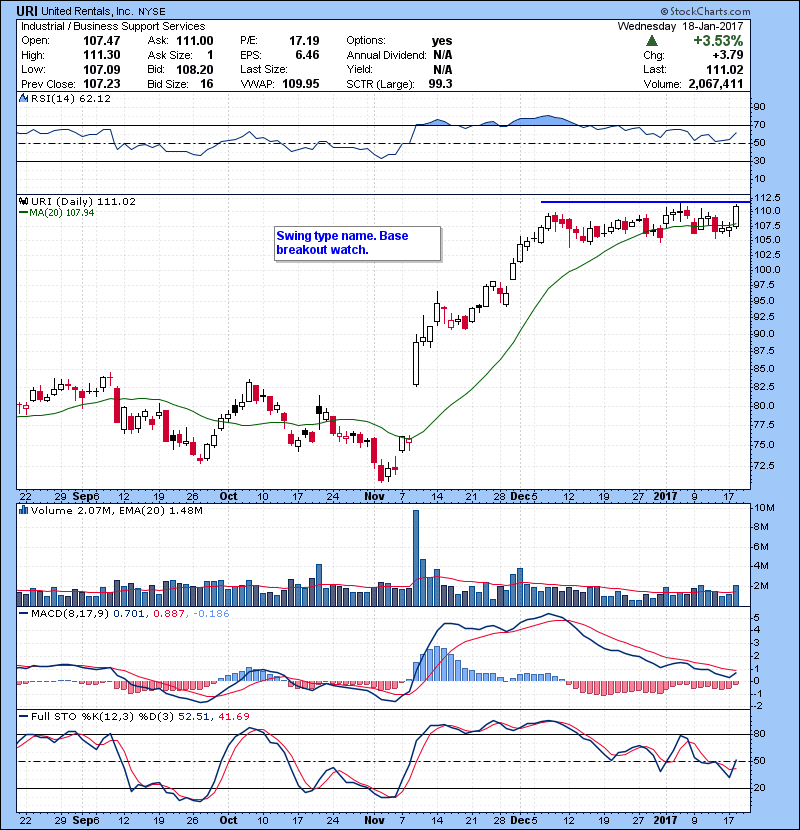Click the SCTR (Large) value 99.3
Screen dimensions: 800x830
[441, 84]
